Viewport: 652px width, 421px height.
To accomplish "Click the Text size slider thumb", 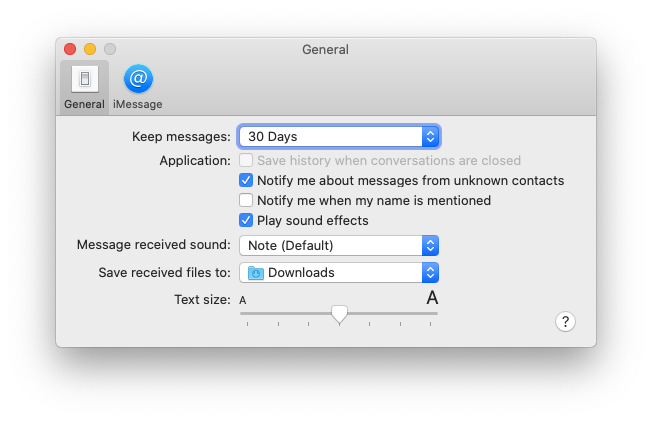I will [339, 315].
